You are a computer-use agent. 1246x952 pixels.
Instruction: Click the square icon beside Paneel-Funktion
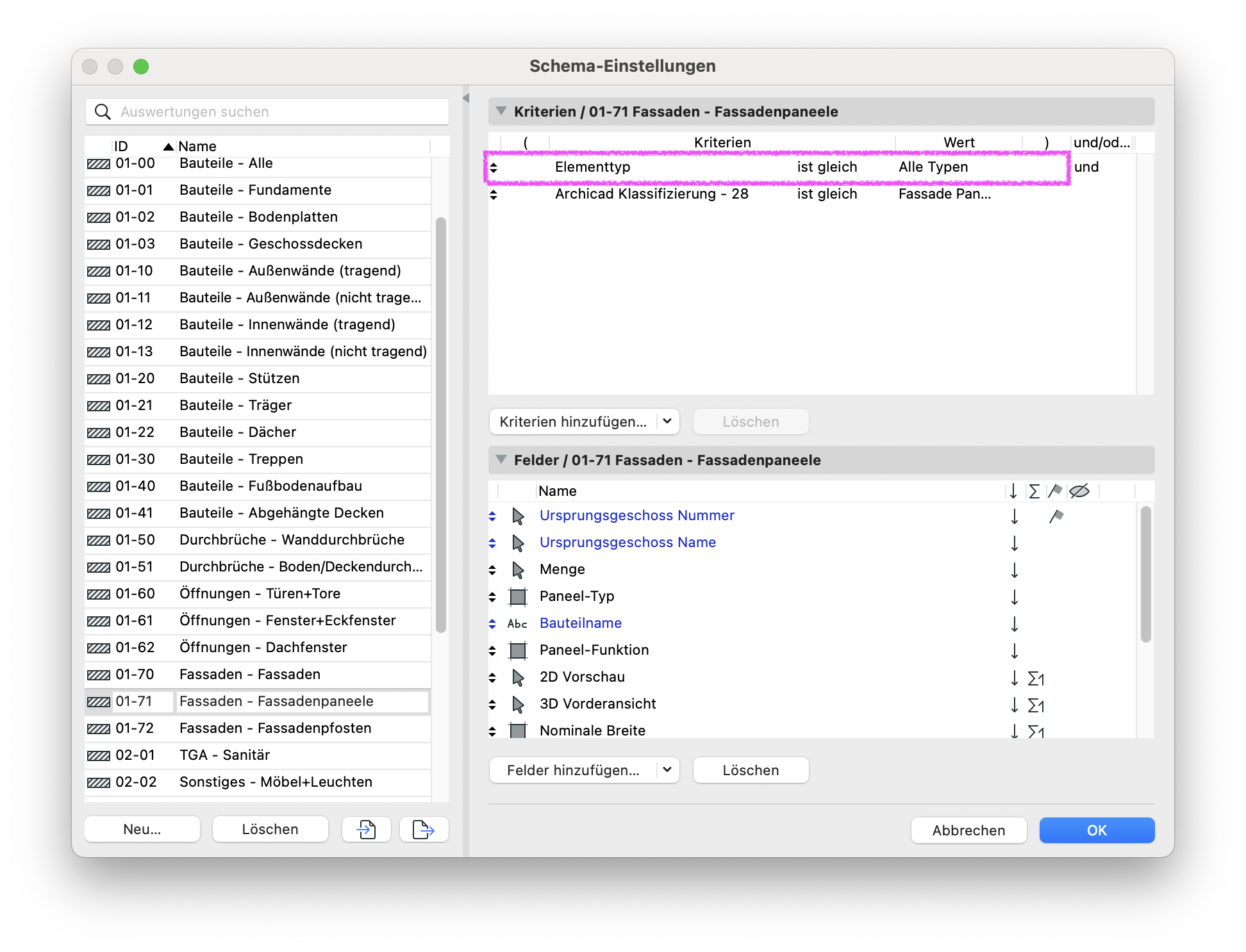(518, 650)
